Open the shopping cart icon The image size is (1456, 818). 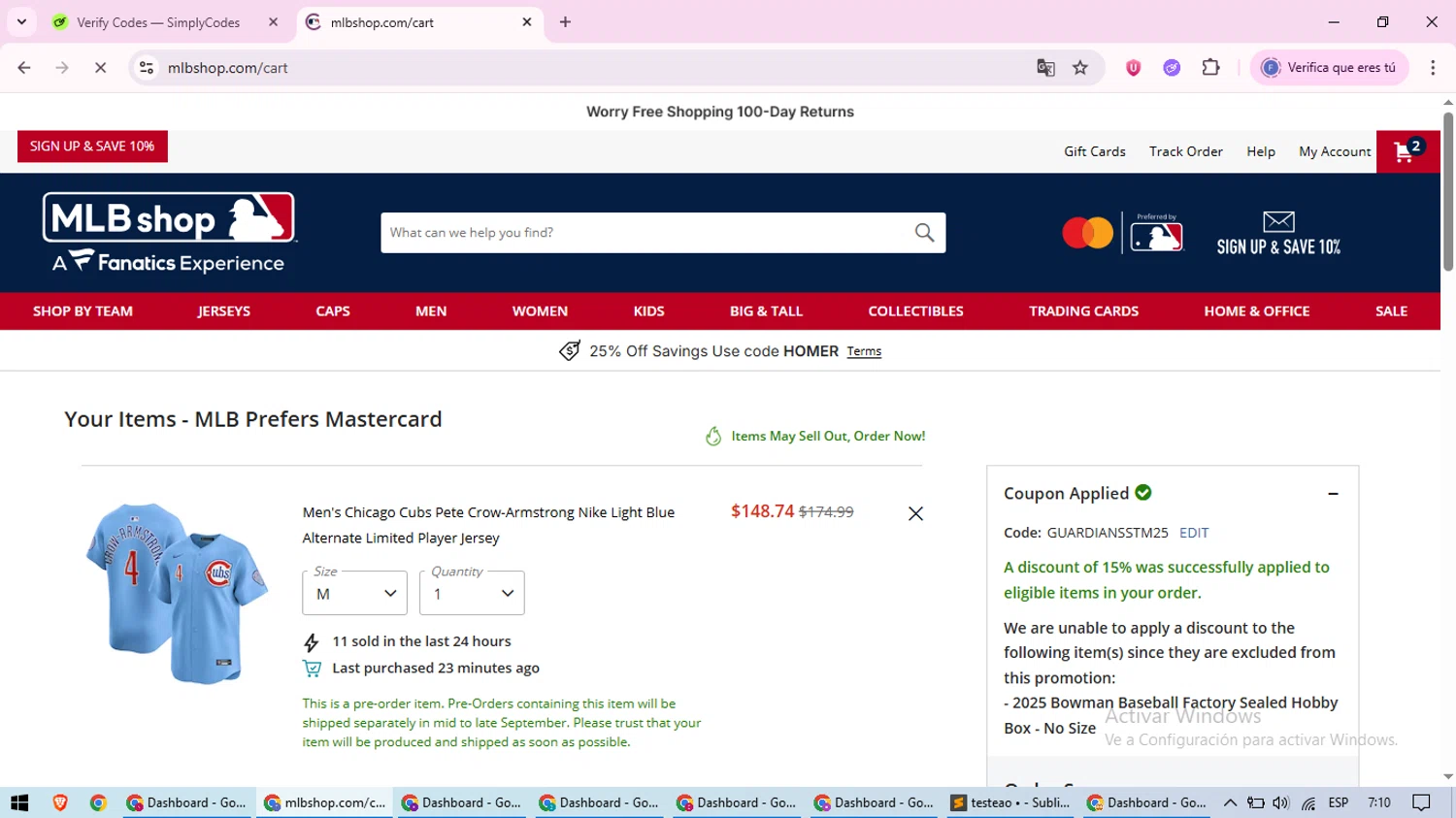point(1407,151)
